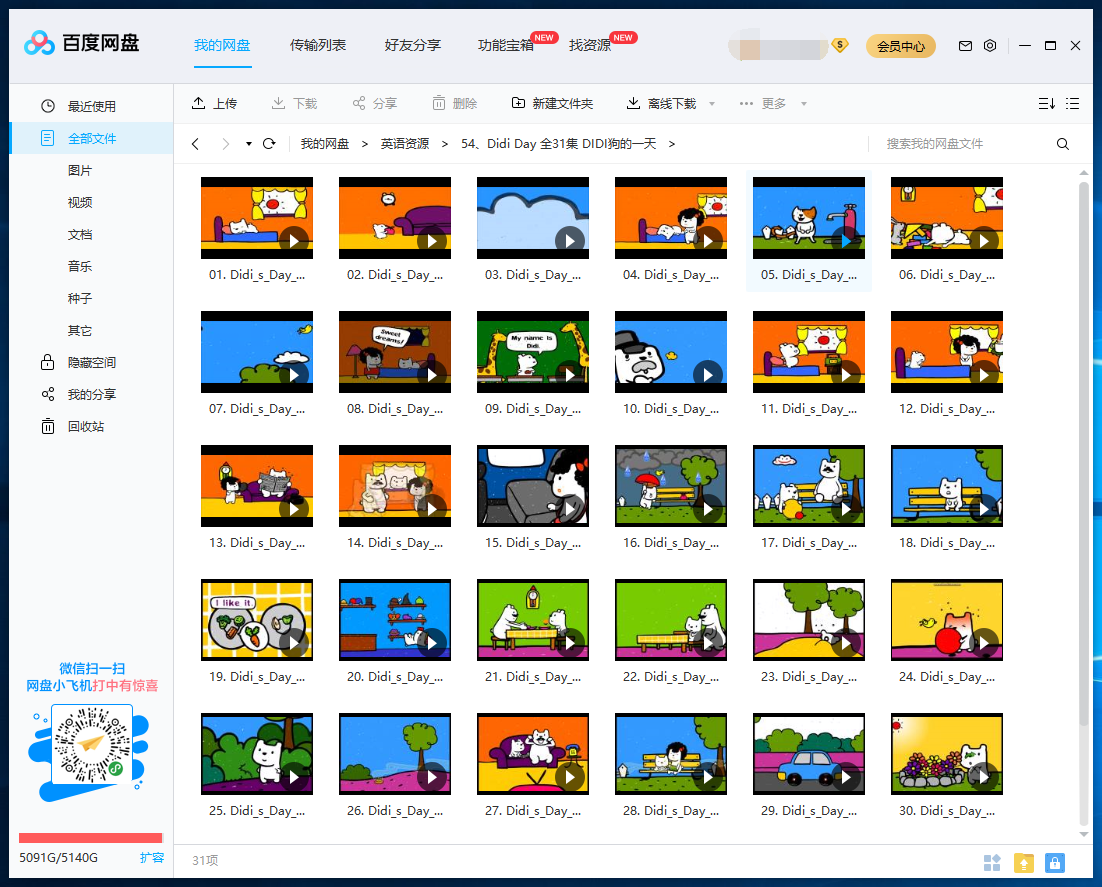Click the 会员中心 button
The height and width of the screenshot is (887, 1102).
900,46
